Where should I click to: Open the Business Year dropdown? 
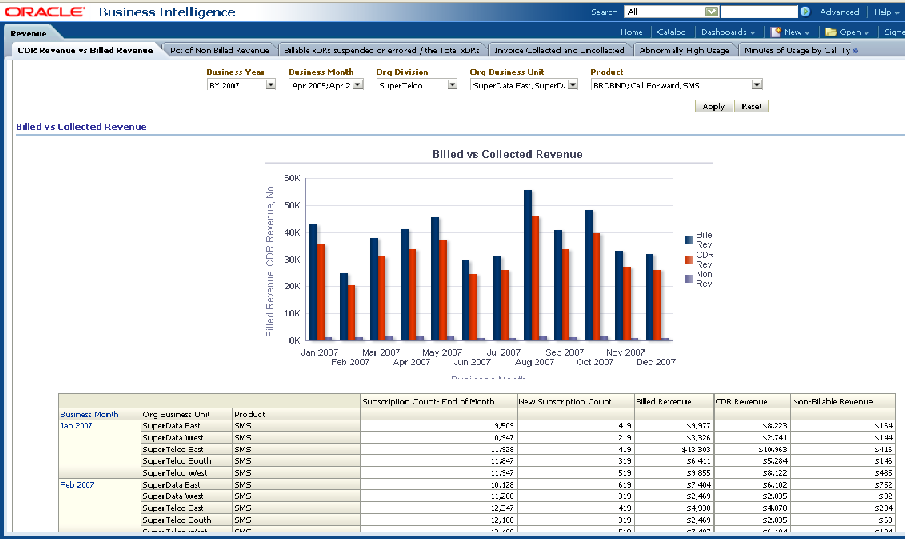[271, 85]
